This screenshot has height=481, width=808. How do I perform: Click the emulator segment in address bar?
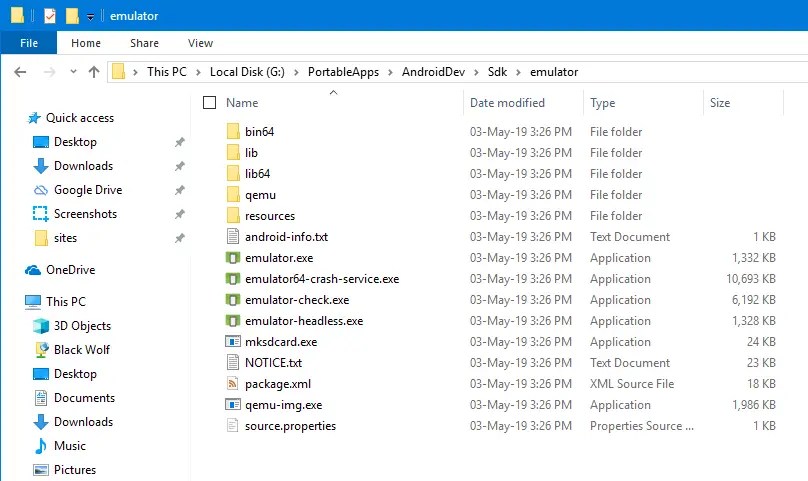pyautogui.click(x=554, y=72)
